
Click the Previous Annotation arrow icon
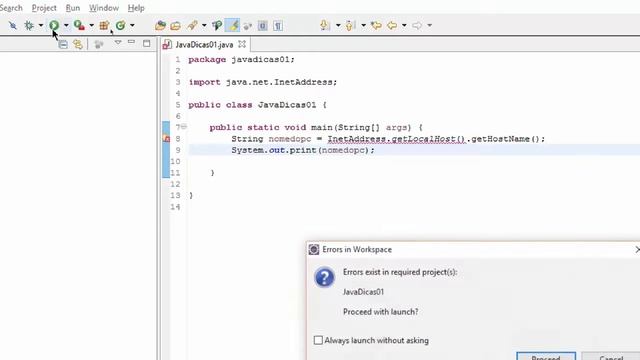point(350,25)
